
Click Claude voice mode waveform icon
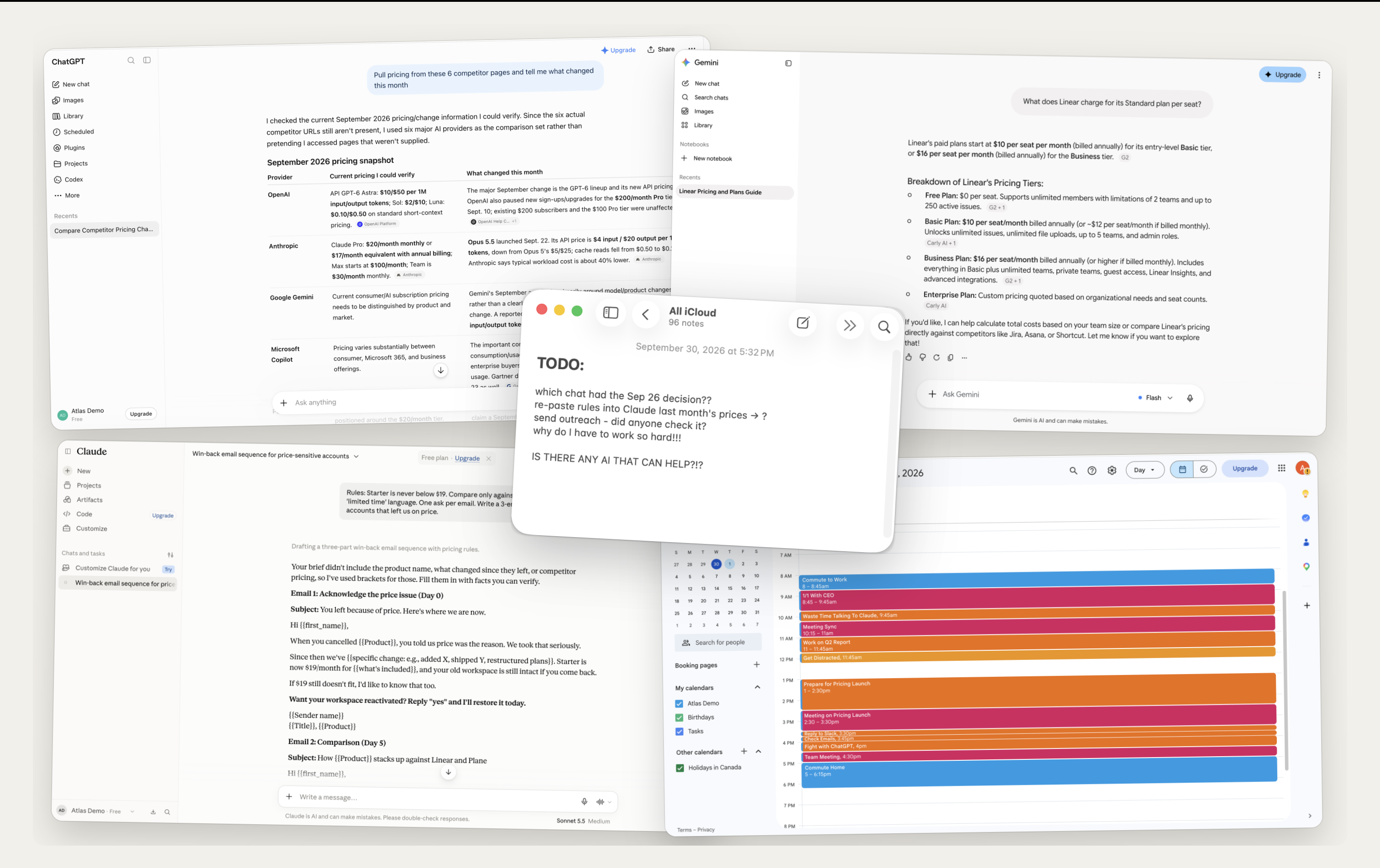601,801
